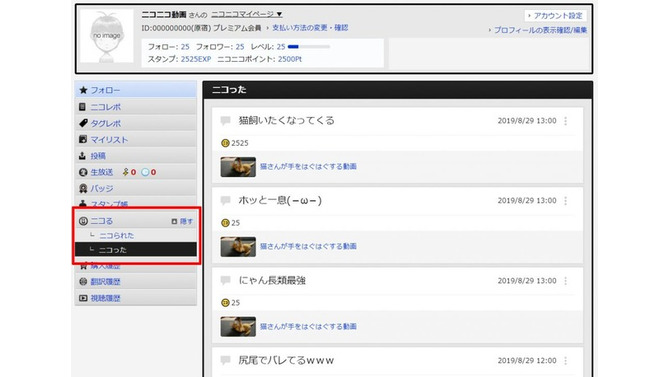Expand the ニコニコマイページ dropdown
This screenshot has width=670, height=377.
click(x=247, y=14)
